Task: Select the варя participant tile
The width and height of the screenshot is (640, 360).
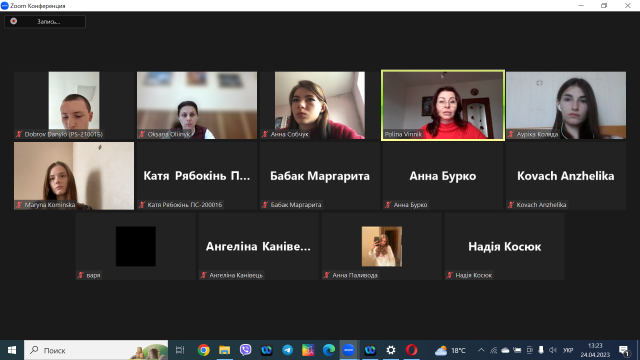Action: pos(136,247)
